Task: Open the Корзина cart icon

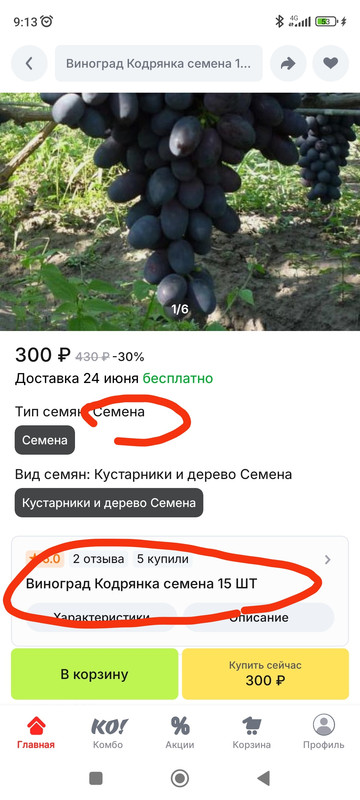Action: click(x=251, y=732)
